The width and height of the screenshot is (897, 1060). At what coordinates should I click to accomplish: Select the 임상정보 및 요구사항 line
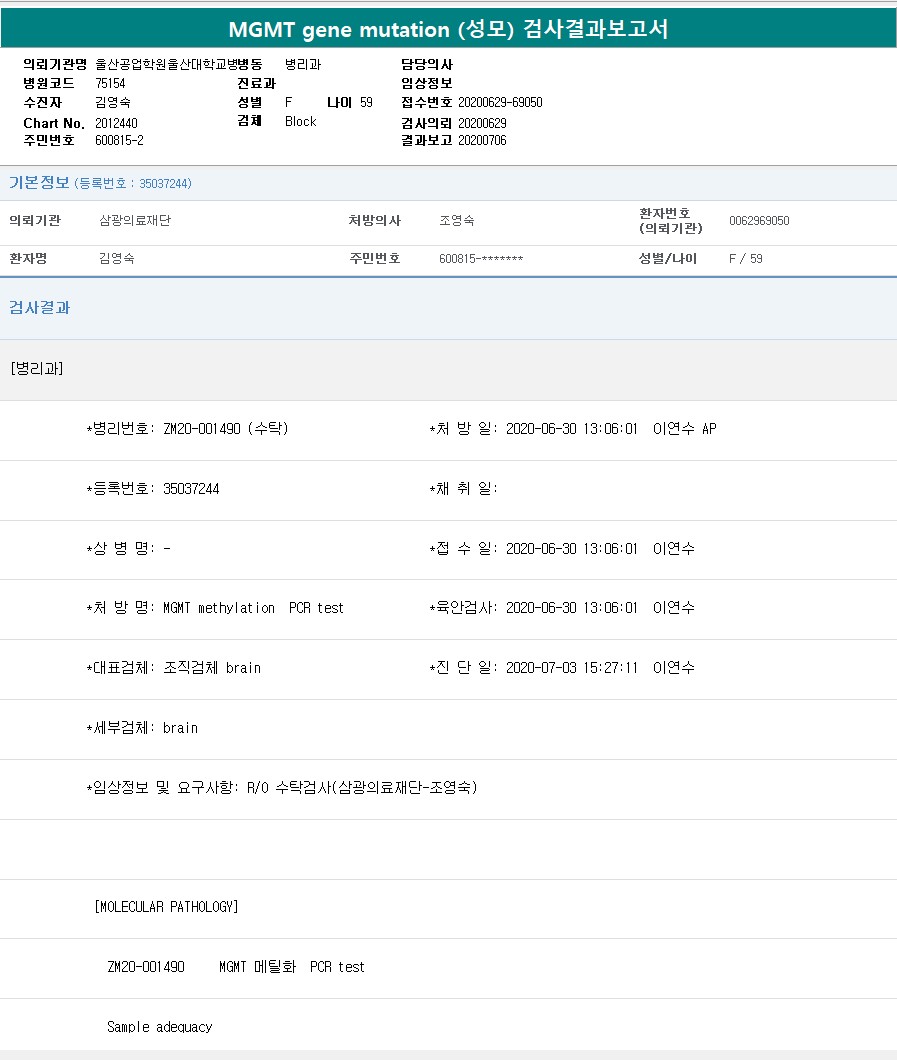coord(282,788)
